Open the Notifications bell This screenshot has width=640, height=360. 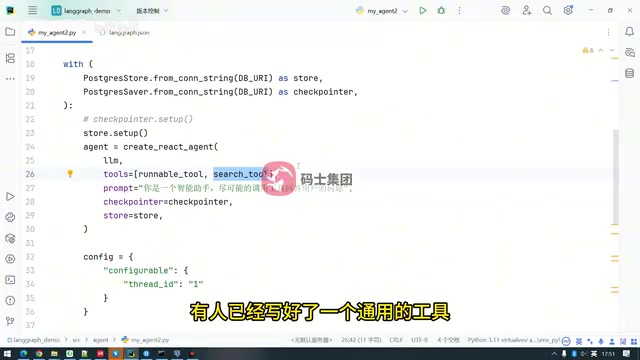point(629,32)
